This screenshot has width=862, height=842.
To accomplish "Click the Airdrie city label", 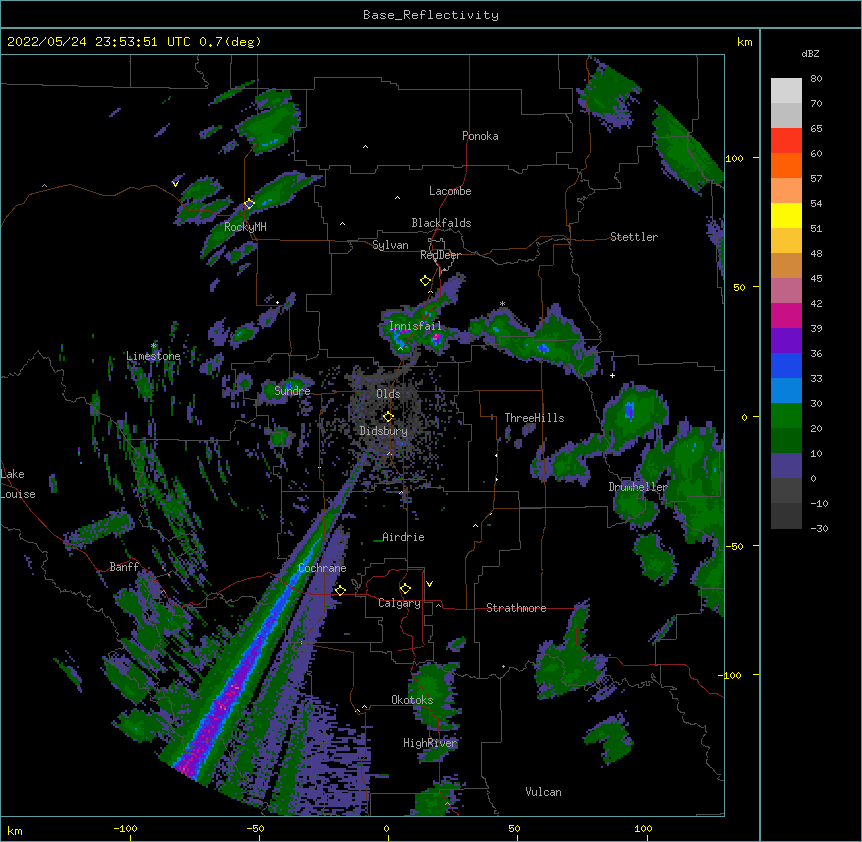I will 404,537.
